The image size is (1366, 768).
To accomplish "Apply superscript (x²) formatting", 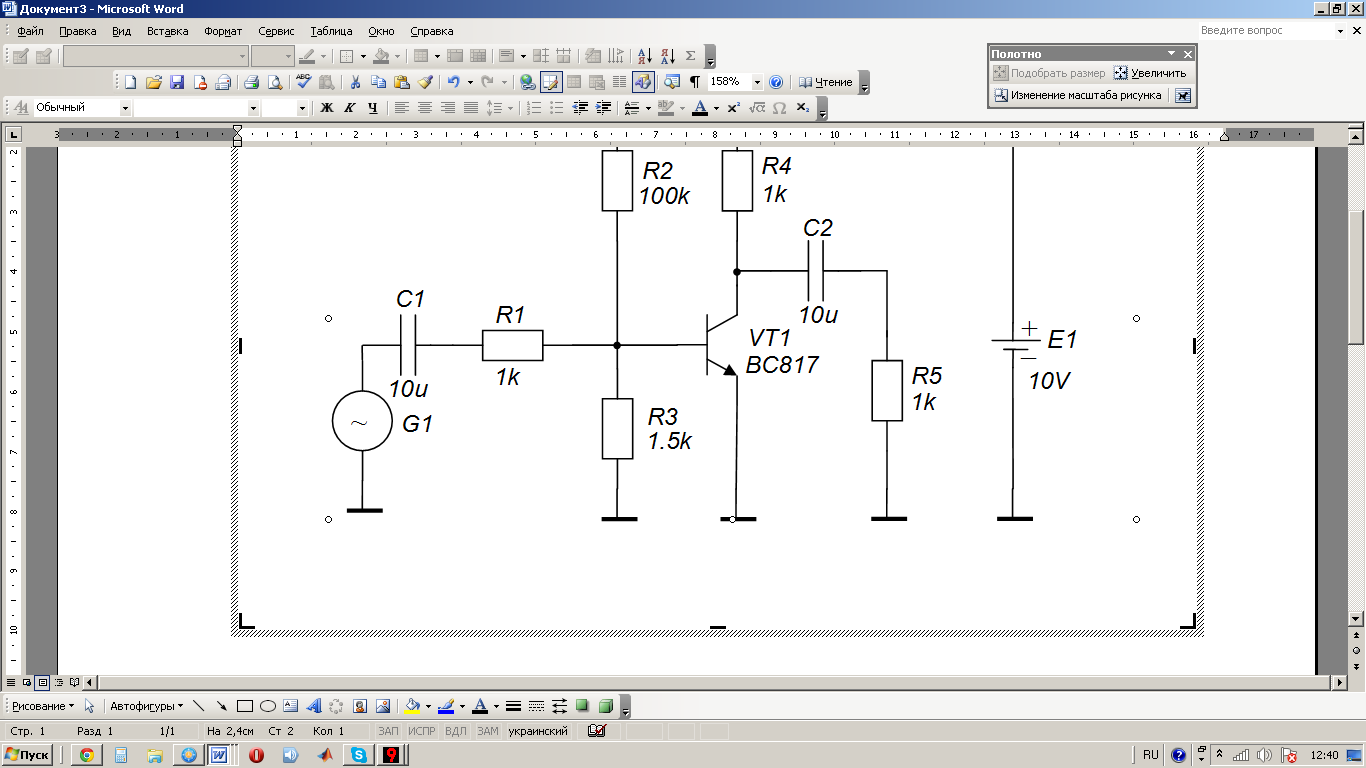I will [x=733, y=107].
